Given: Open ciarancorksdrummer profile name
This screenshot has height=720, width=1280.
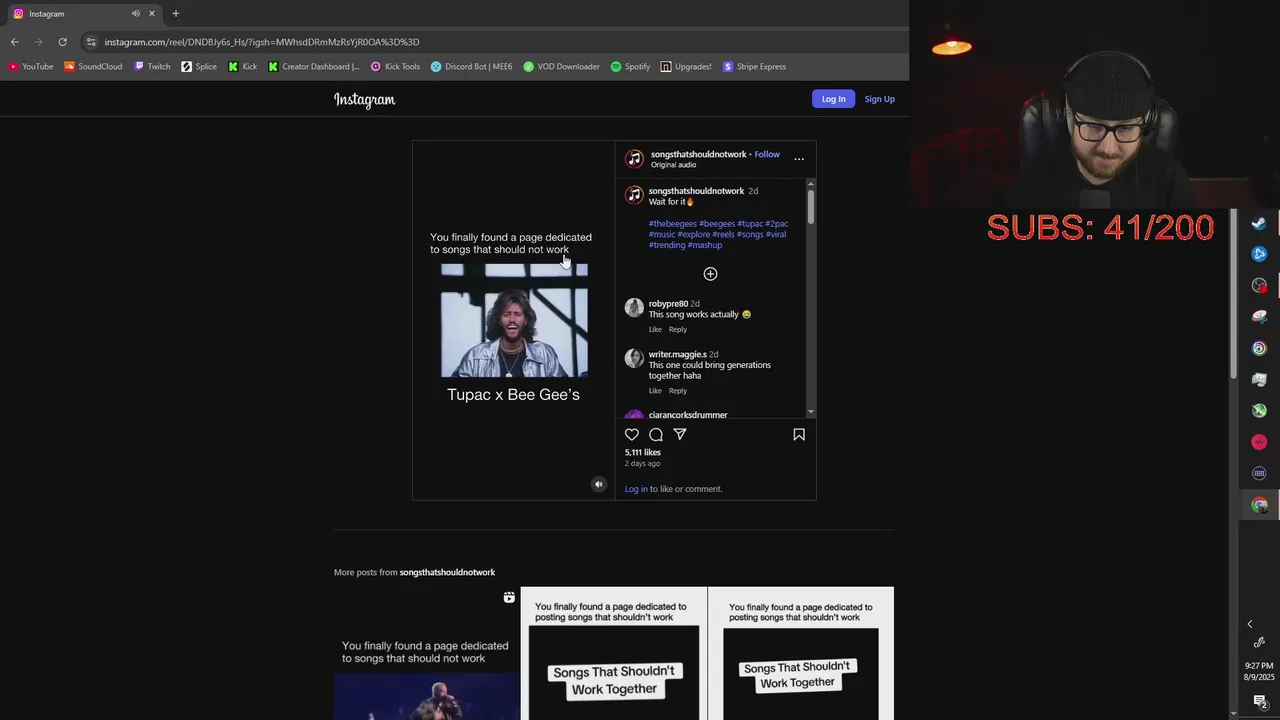Looking at the screenshot, I should click(x=688, y=415).
